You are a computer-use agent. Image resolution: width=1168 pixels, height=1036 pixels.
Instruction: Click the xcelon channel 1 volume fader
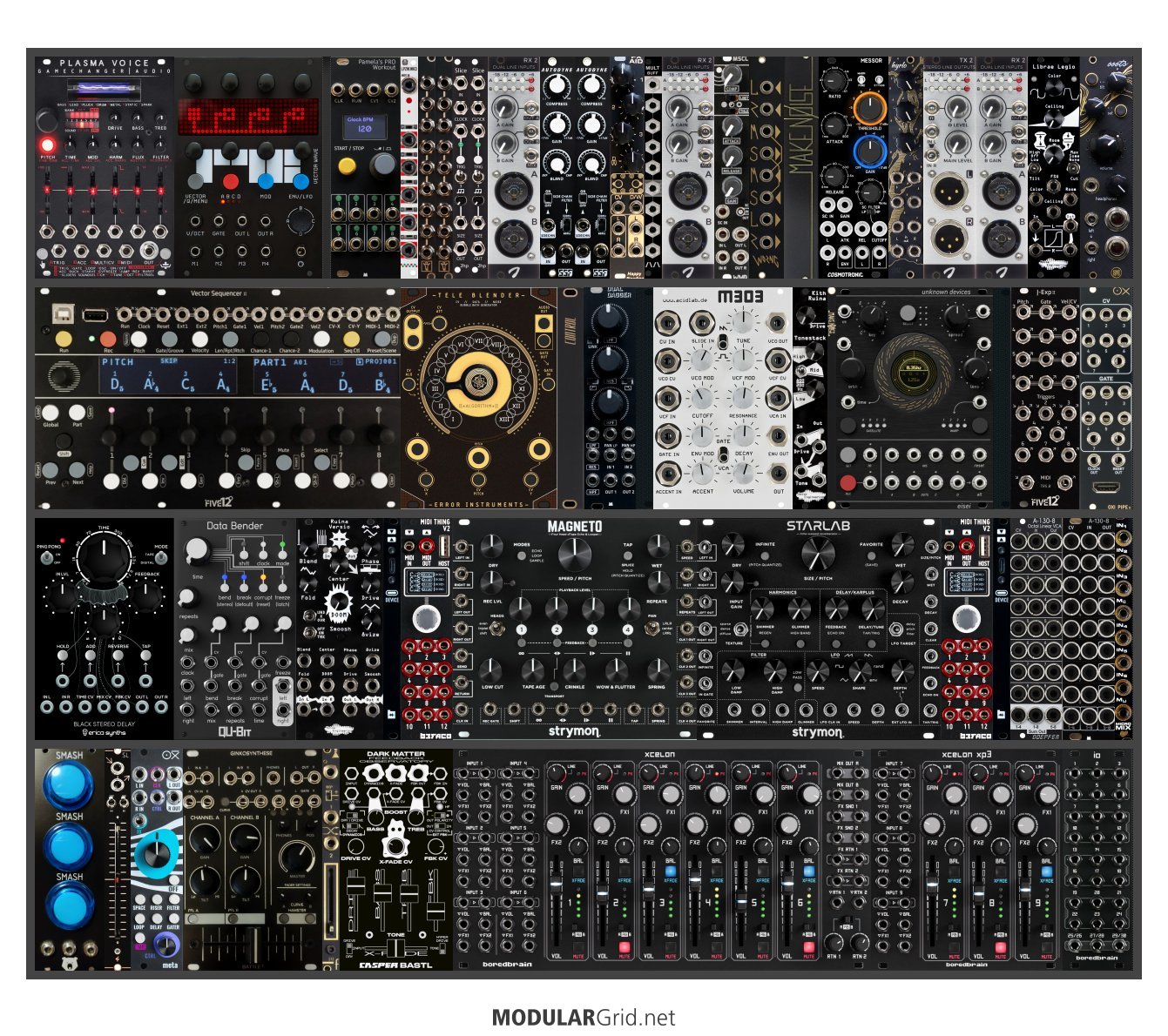tap(555, 885)
